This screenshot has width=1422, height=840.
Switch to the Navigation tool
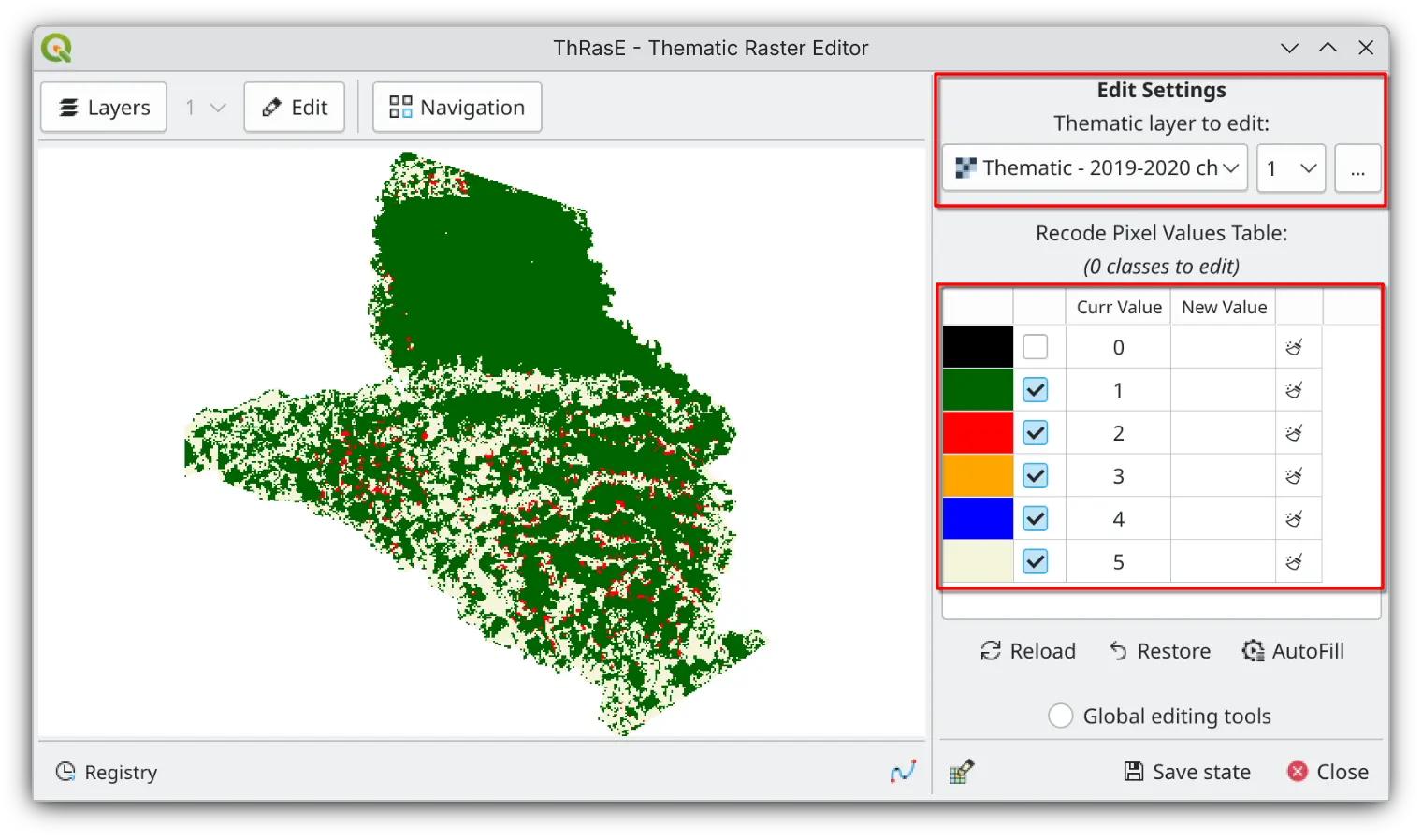point(457,108)
